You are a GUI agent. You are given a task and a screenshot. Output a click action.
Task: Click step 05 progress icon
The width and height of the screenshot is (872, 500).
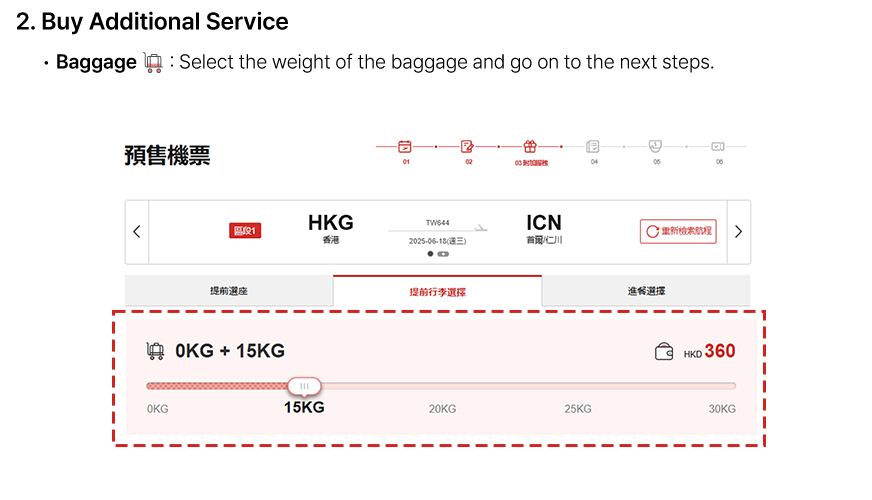(656, 146)
